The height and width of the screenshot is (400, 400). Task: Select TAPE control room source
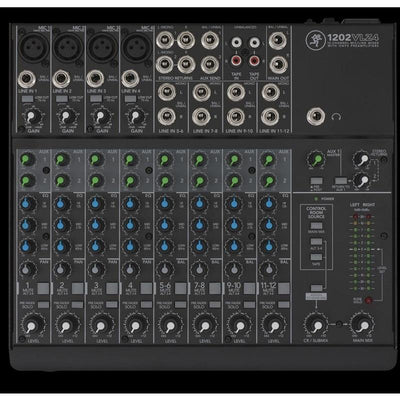tap(316, 257)
